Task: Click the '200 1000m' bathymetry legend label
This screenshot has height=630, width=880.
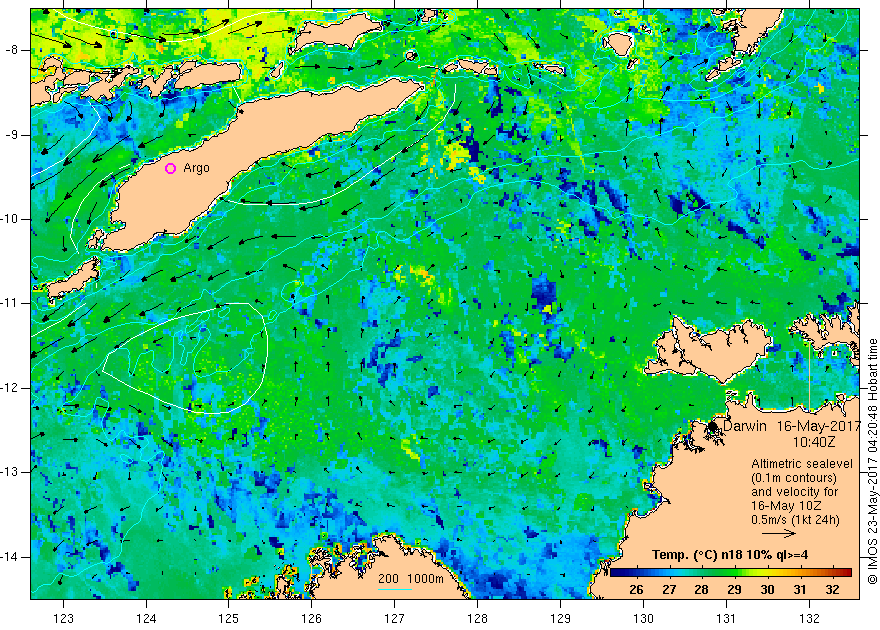Action: coord(410,579)
